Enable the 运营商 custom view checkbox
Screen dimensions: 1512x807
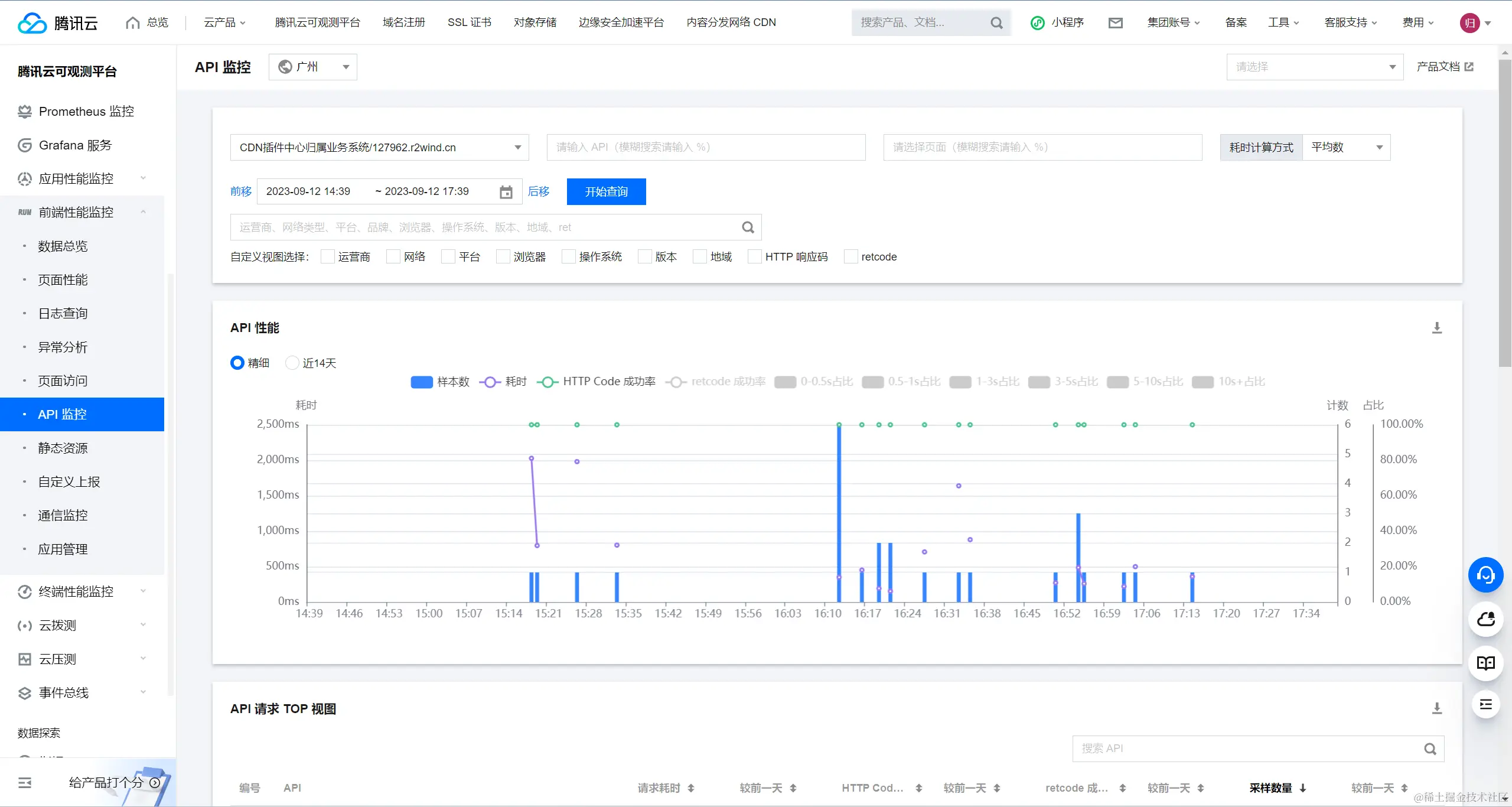[328, 257]
